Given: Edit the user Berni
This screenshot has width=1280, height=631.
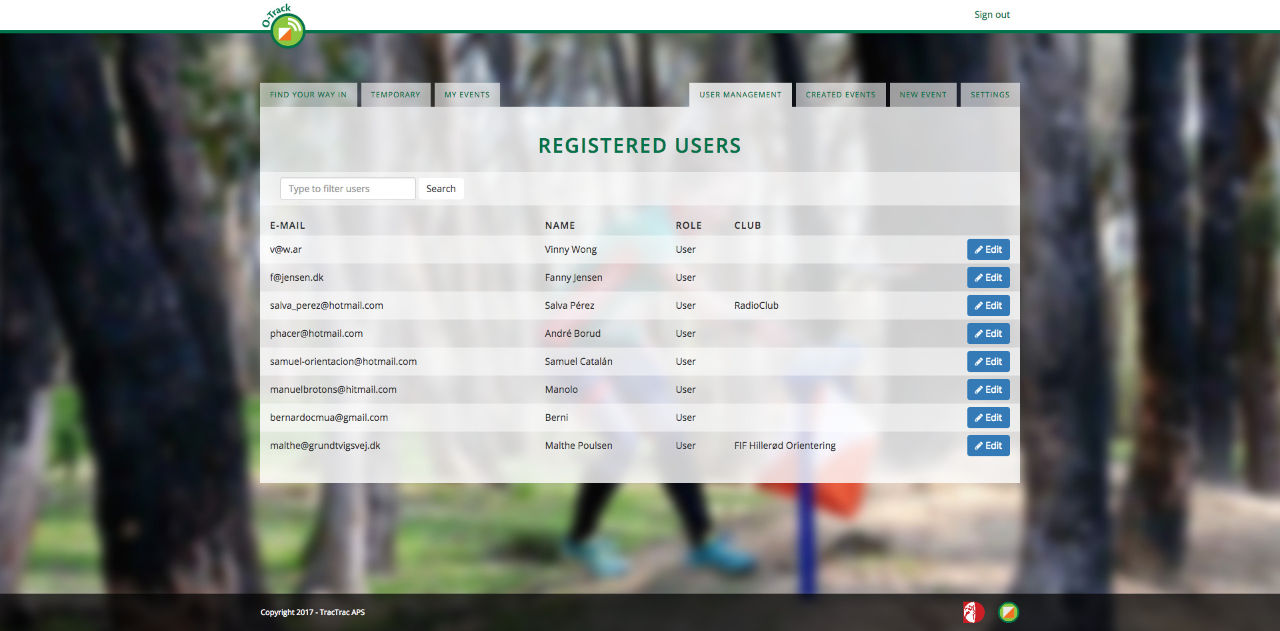Looking at the screenshot, I should (x=988, y=418).
